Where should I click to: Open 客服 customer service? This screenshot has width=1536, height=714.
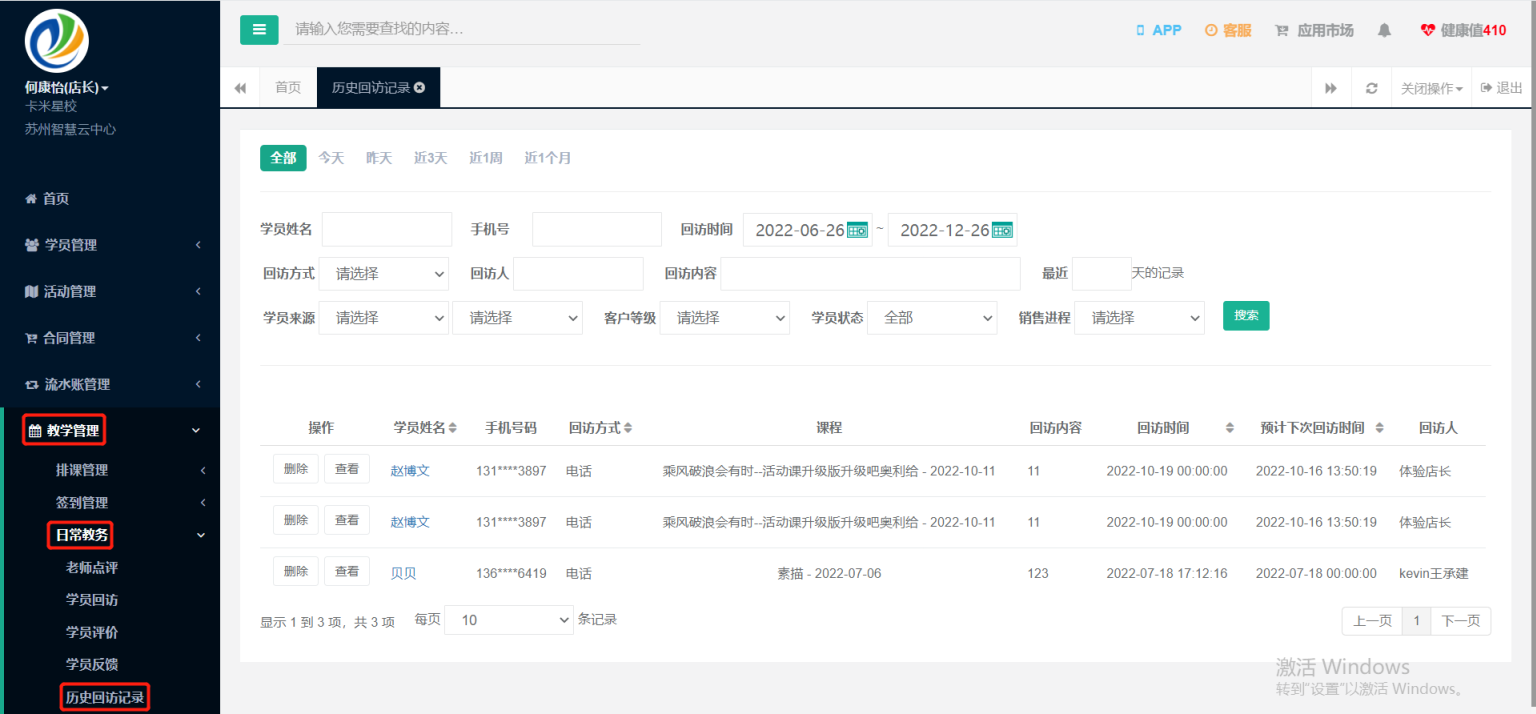click(x=1228, y=31)
